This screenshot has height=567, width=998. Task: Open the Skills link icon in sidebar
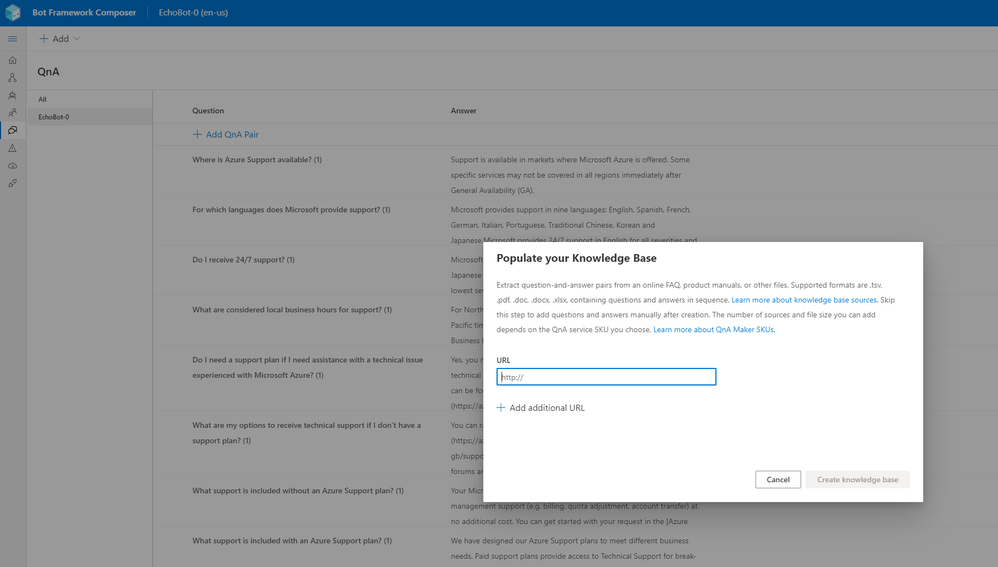[13, 183]
